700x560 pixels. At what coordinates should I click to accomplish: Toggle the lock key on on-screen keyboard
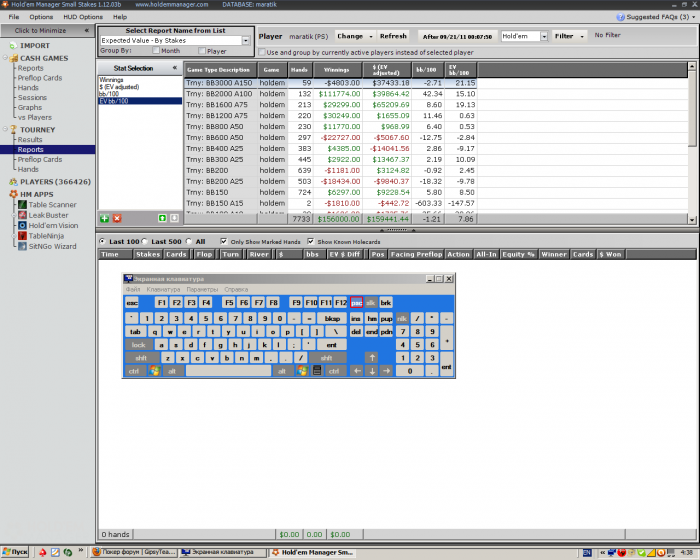click(x=138, y=345)
